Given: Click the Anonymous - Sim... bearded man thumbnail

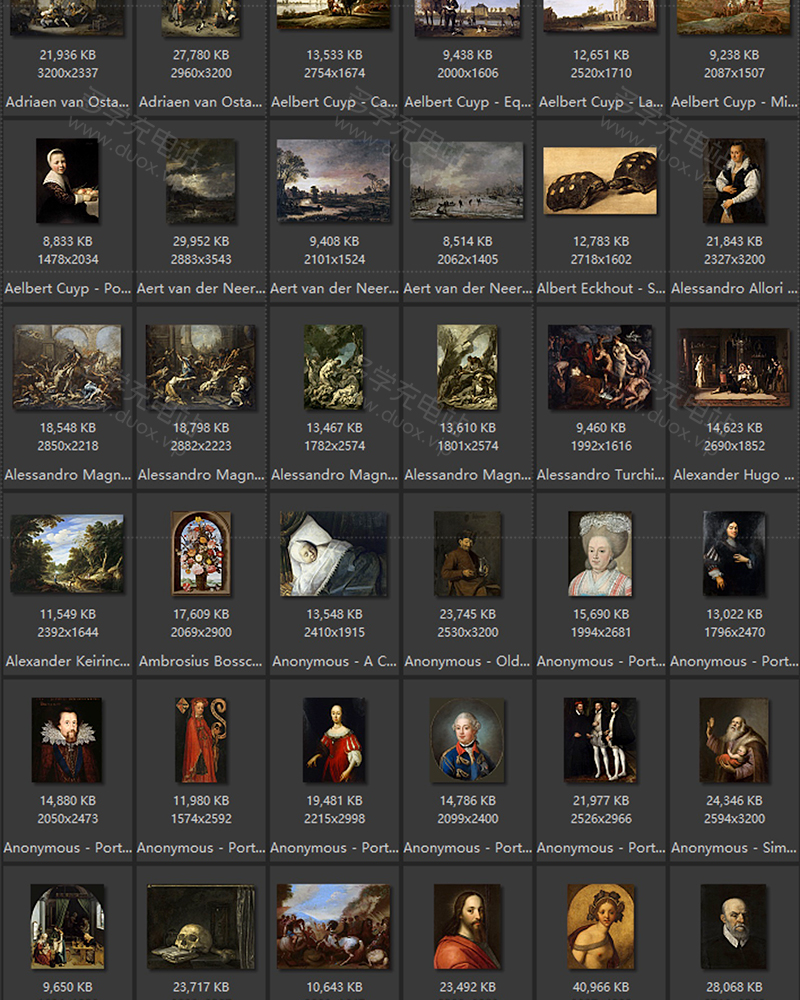Looking at the screenshot, I should pos(734,740).
